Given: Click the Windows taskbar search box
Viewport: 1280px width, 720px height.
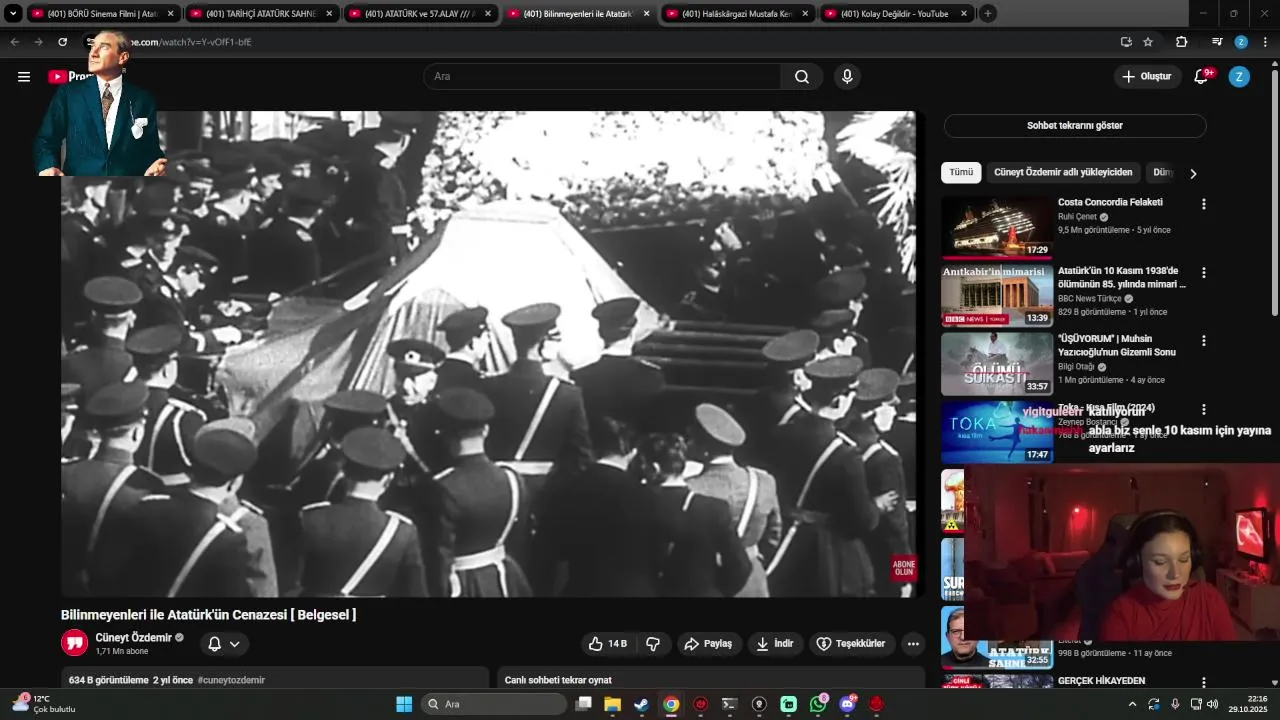Looking at the screenshot, I should click(494, 704).
